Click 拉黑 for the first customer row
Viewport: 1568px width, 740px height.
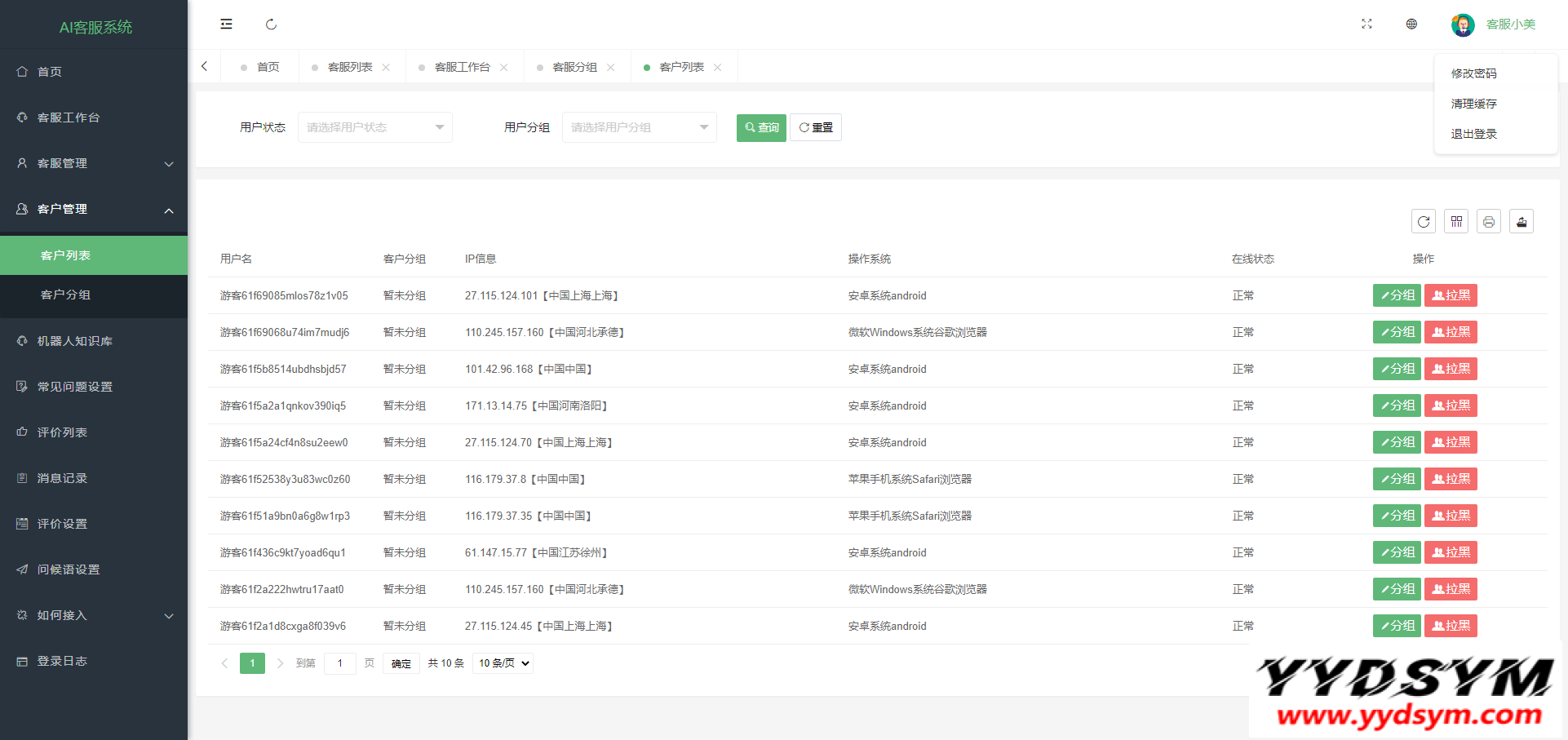(x=1451, y=295)
